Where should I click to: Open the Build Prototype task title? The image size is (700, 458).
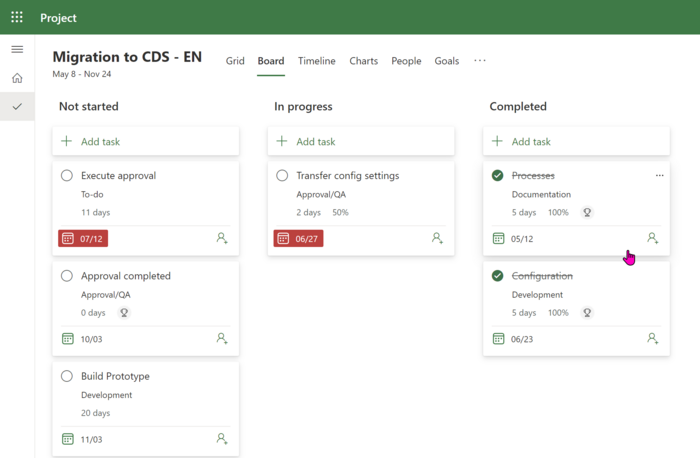tap(115, 376)
